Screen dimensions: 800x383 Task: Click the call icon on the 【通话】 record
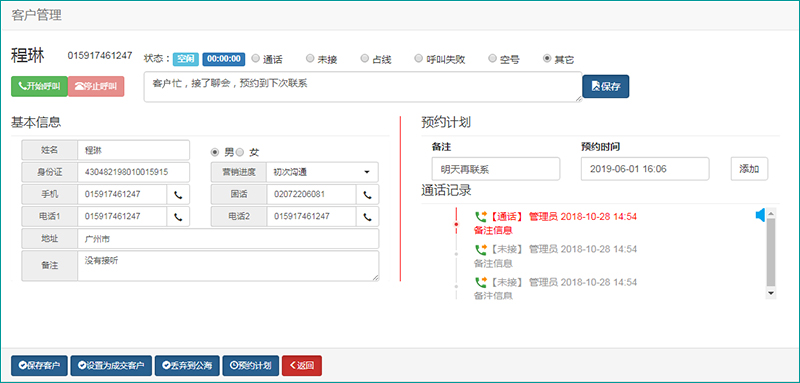[481, 217]
